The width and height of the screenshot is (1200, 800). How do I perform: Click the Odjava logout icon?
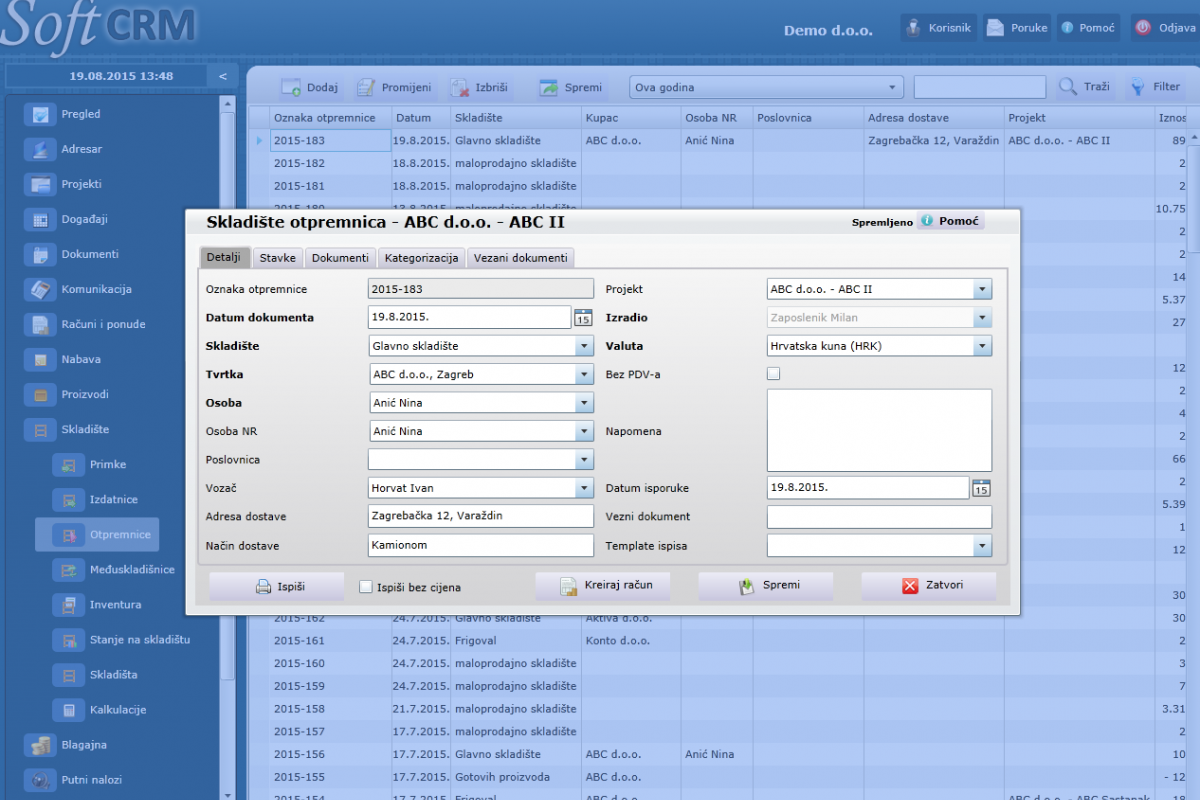(1143, 28)
